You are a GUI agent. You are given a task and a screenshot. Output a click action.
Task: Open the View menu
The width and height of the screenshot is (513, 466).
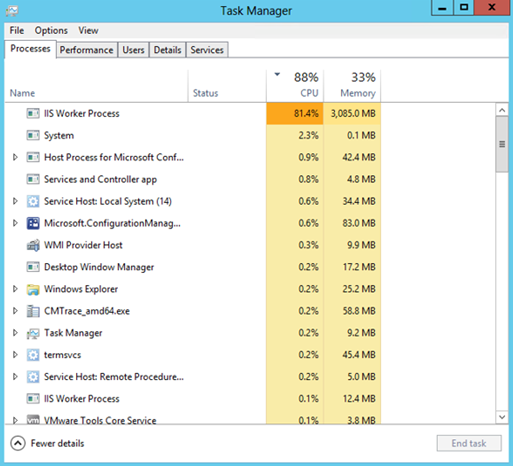pyautogui.click(x=88, y=31)
